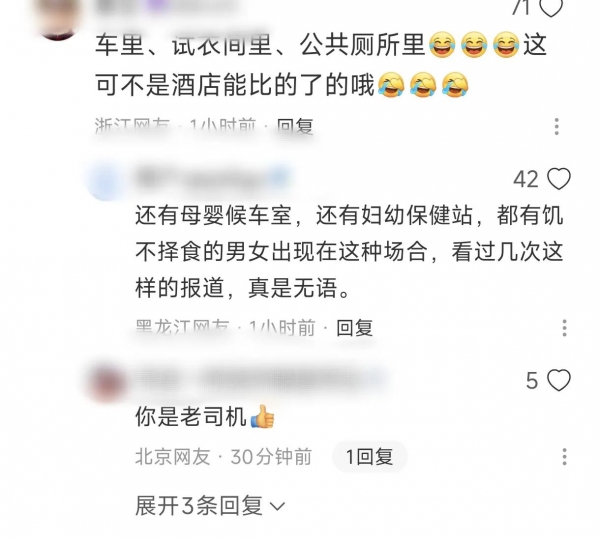Open more options for the 北京网友 comment
Screen dimensions: 600x540
[564, 457]
